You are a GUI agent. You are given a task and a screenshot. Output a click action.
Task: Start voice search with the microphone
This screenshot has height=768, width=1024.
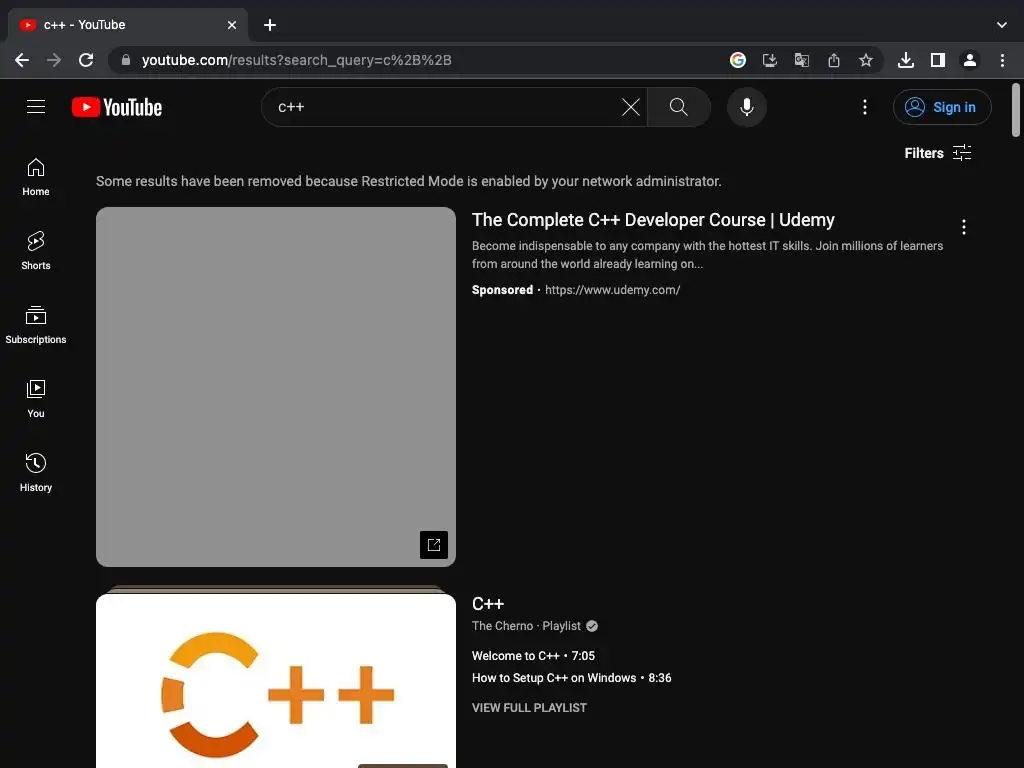pos(746,107)
